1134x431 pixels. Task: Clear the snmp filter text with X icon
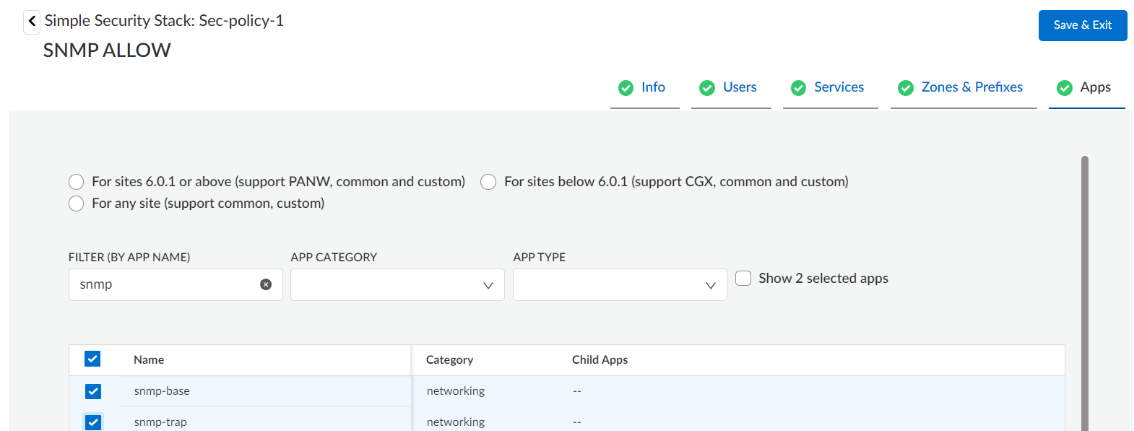pyautogui.click(x=266, y=284)
